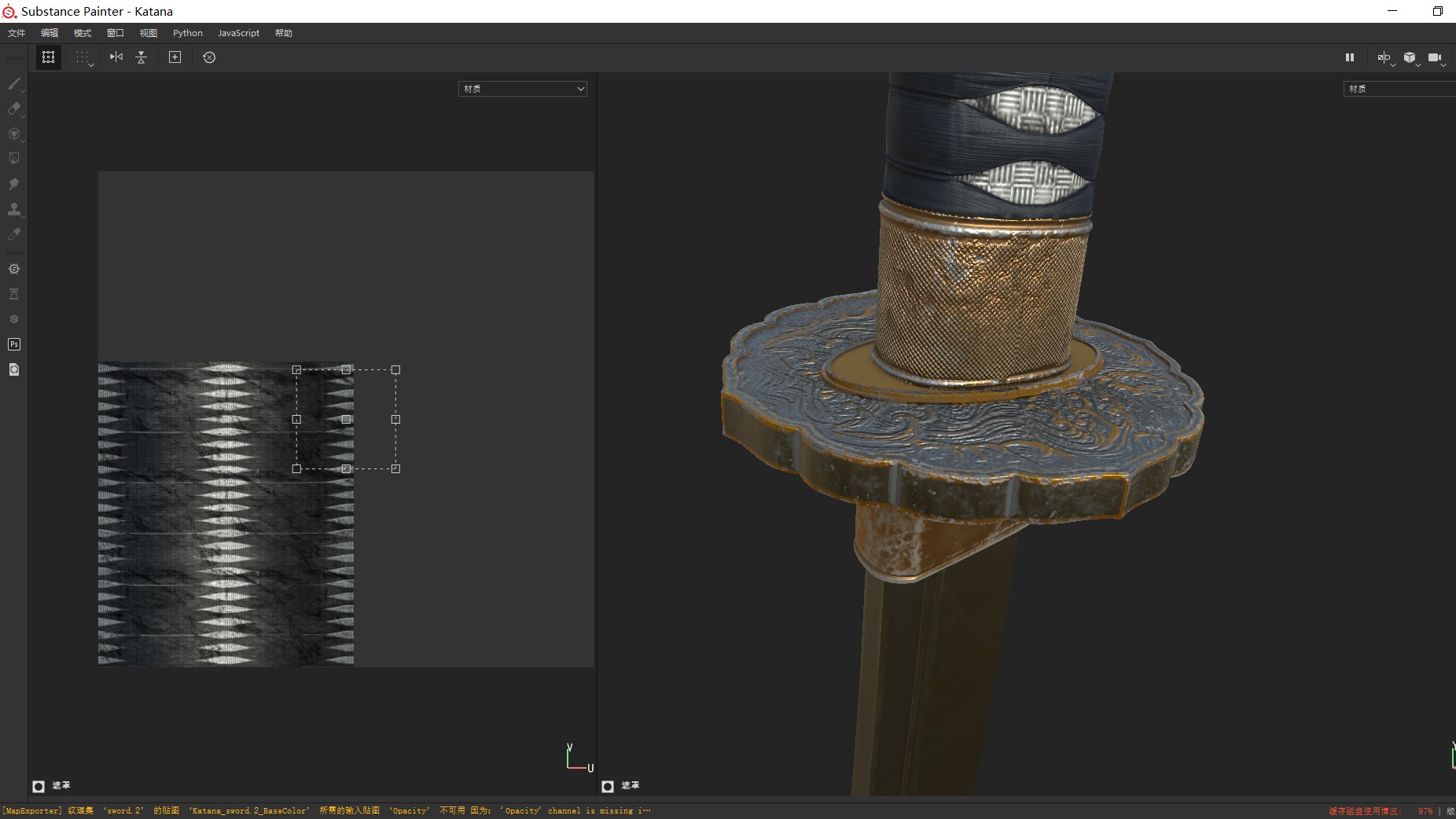Click the flip vertical icon
The image size is (1456, 819).
[x=142, y=57]
